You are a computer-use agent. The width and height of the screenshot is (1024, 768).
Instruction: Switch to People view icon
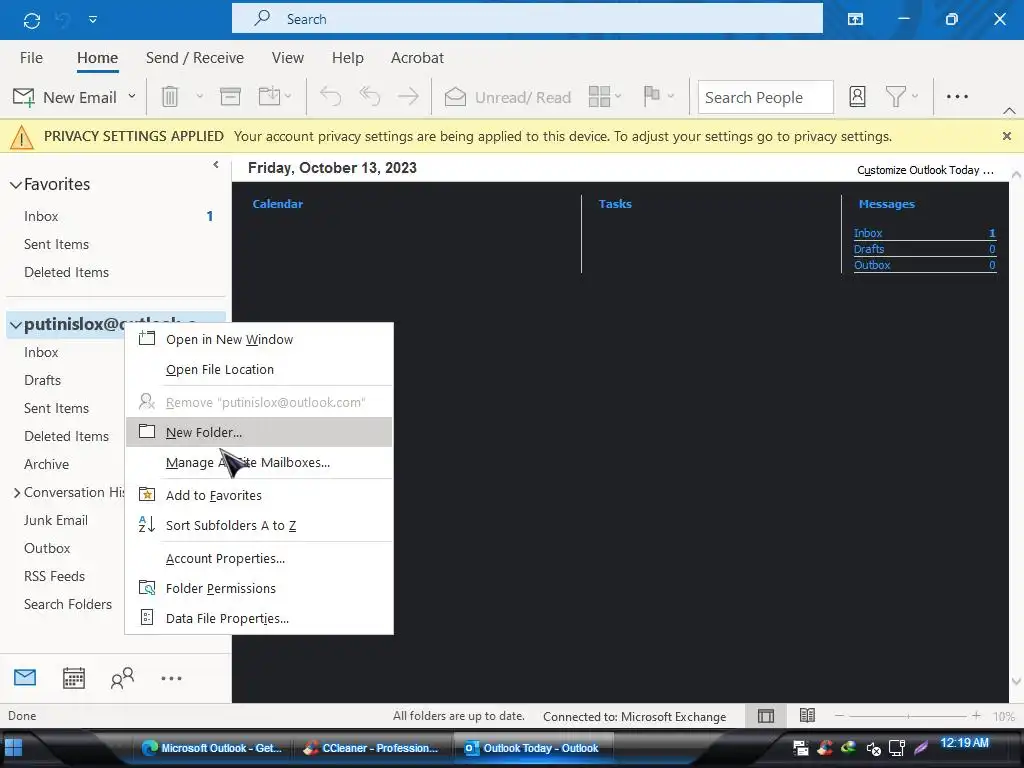tap(122, 678)
